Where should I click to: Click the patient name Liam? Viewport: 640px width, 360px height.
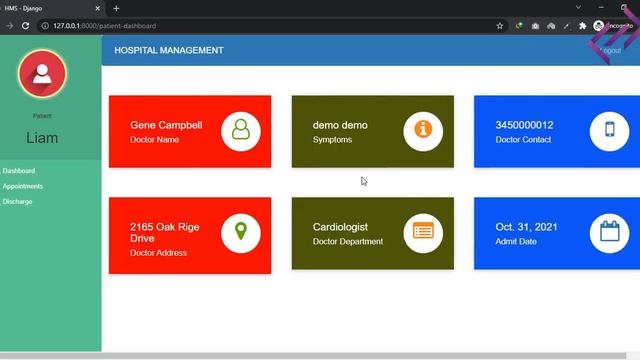pyautogui.click(x=42, y=138)
